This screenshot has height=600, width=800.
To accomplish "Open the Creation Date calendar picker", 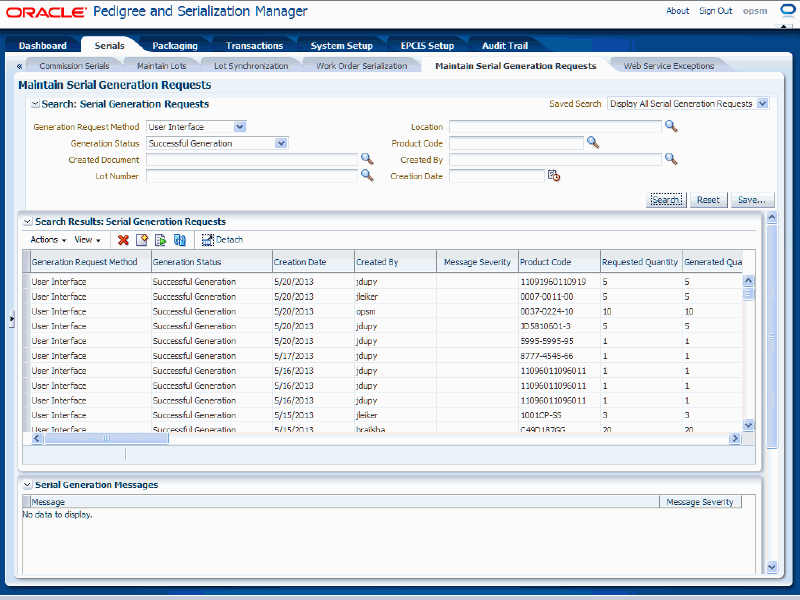I will pos(554,176).
